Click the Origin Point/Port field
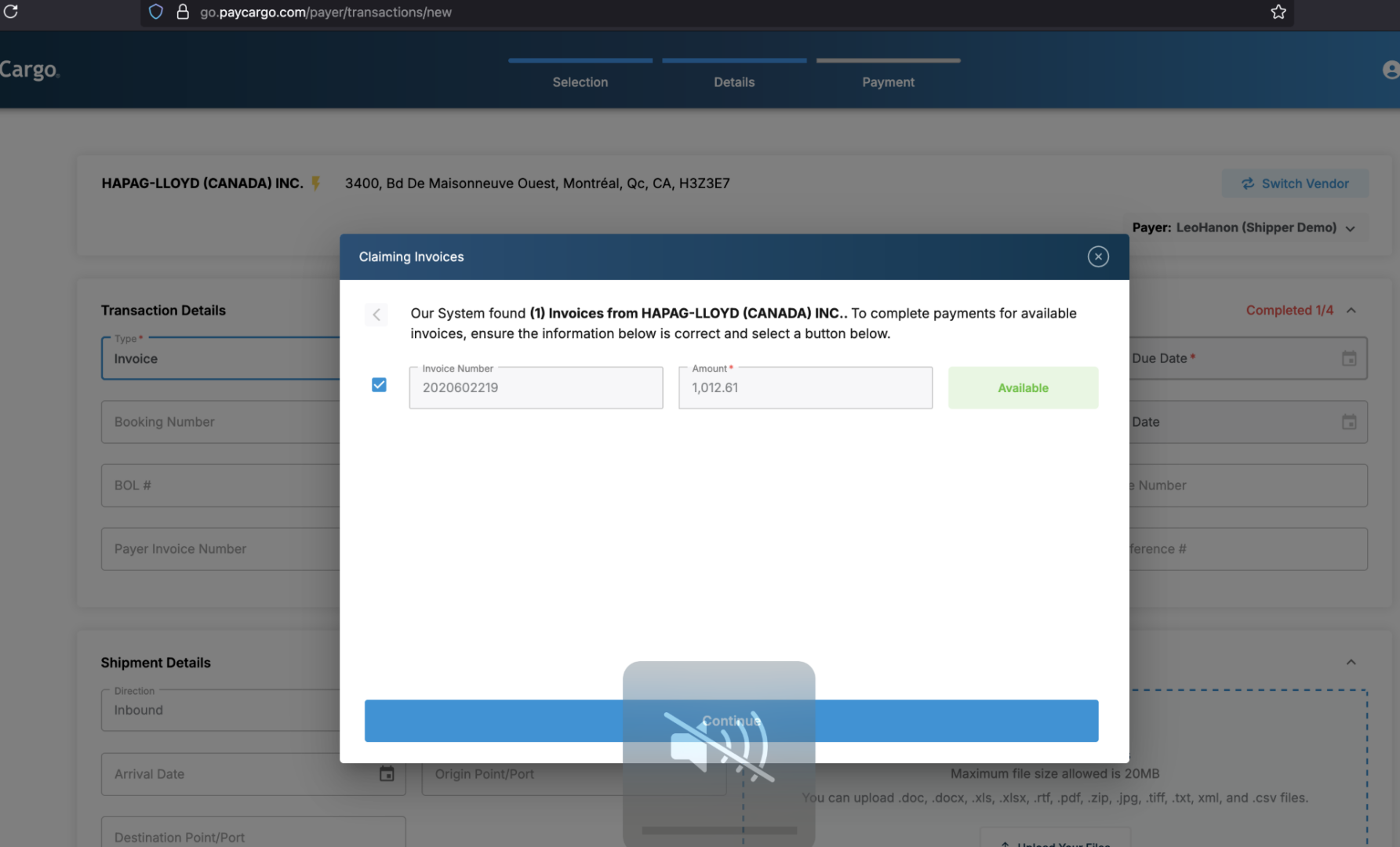Screen dimensions: 1400x847 [574, 774]
